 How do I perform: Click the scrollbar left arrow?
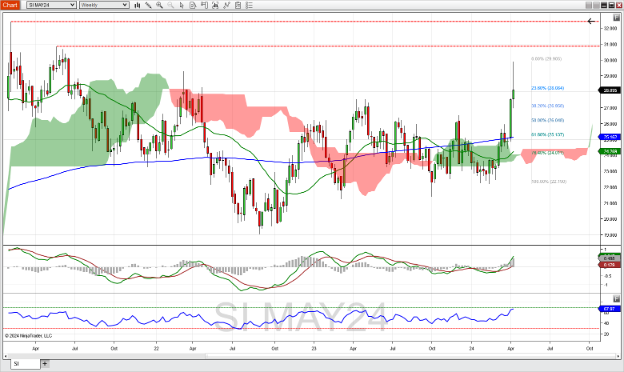tap(6, 356)
